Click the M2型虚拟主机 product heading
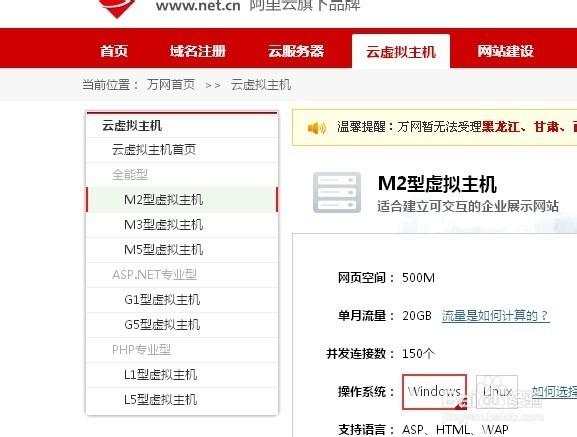This screenshot has height=437, width=577. (x=437, y=184)
